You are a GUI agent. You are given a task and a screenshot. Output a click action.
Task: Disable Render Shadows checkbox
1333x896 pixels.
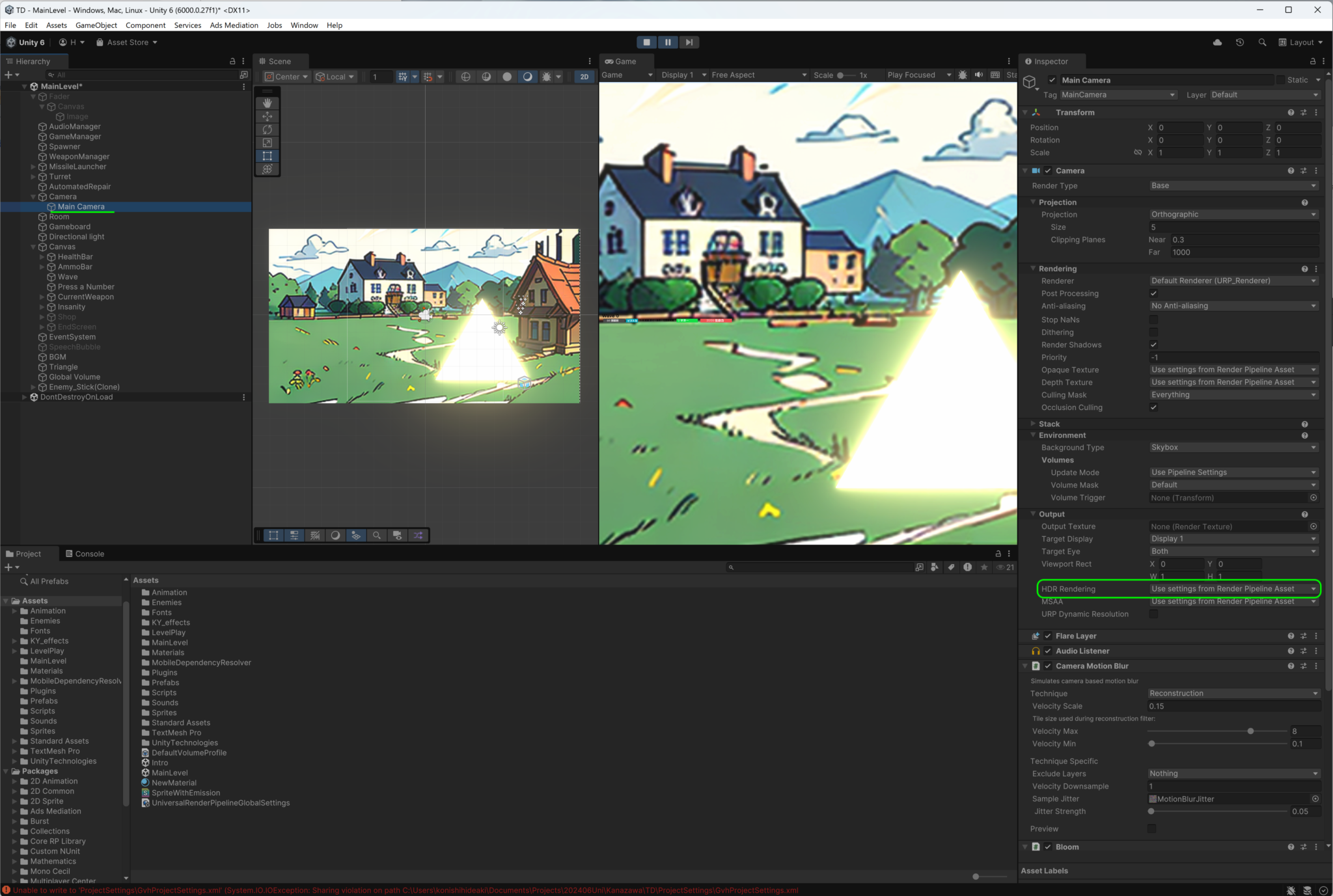1153,345
